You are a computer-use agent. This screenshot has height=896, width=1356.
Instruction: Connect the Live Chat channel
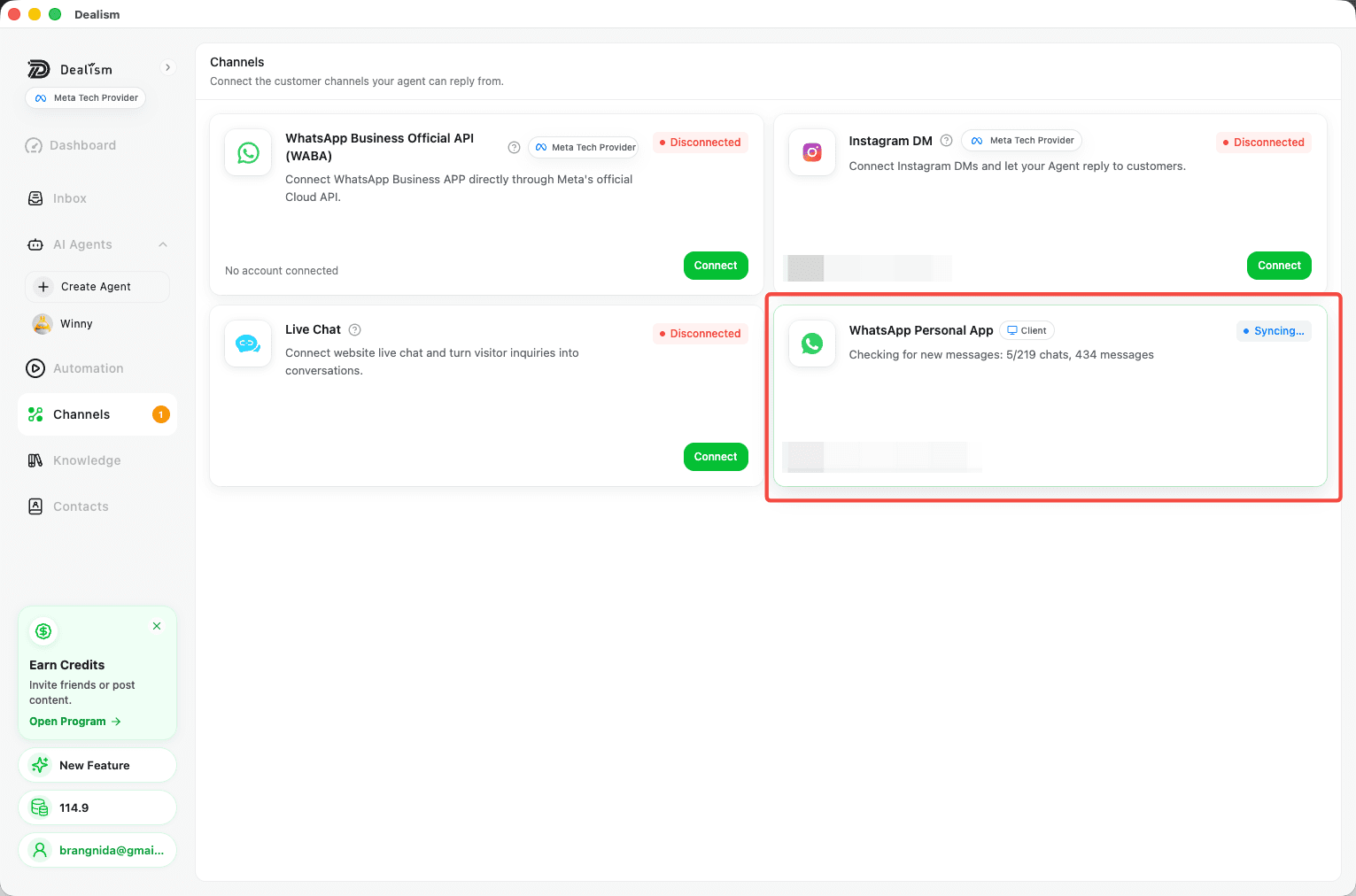pyautogui.click(x=716, y=457)
